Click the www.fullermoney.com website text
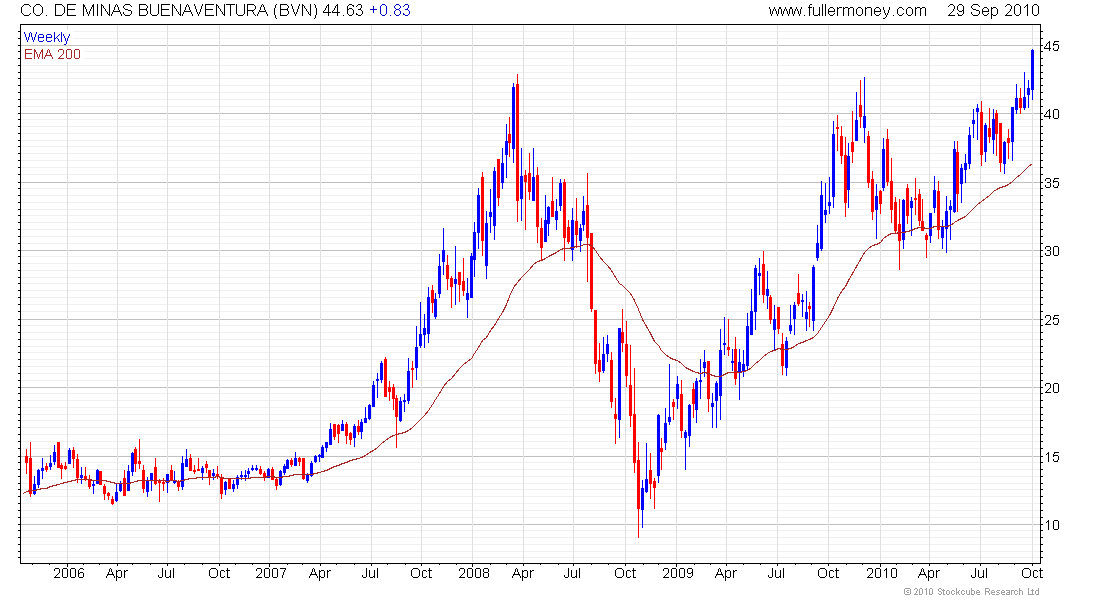 (847, 11)
